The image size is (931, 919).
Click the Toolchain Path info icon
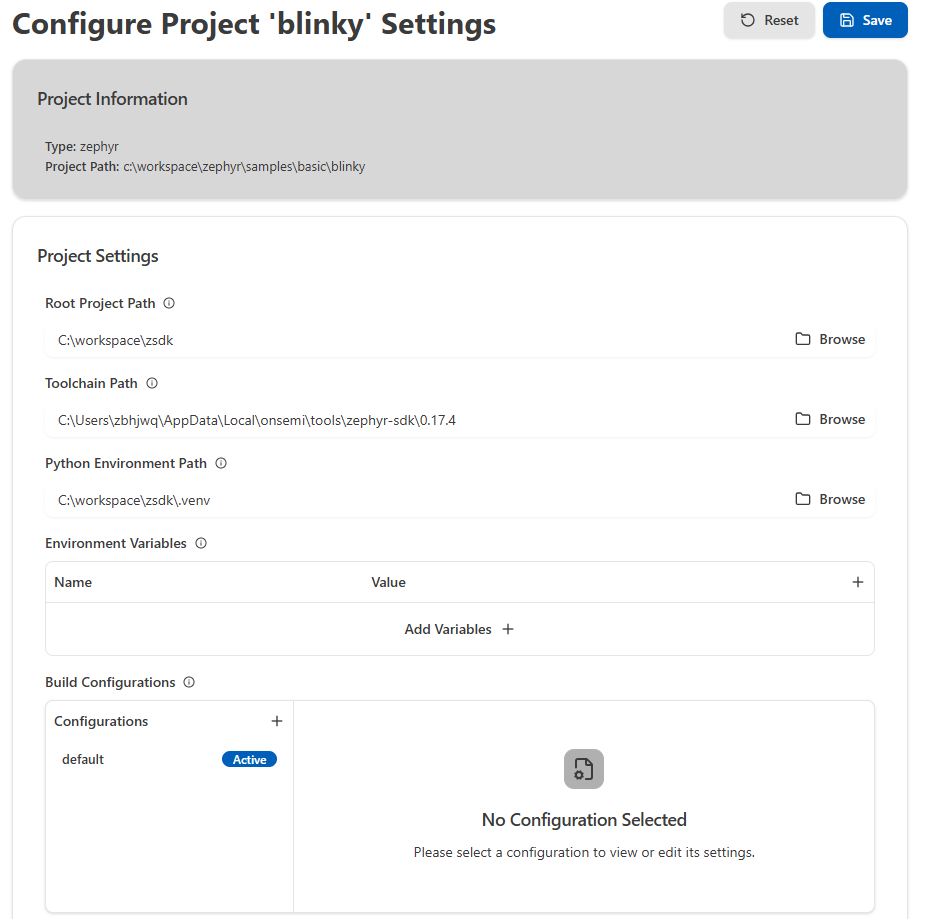[152, 383]
